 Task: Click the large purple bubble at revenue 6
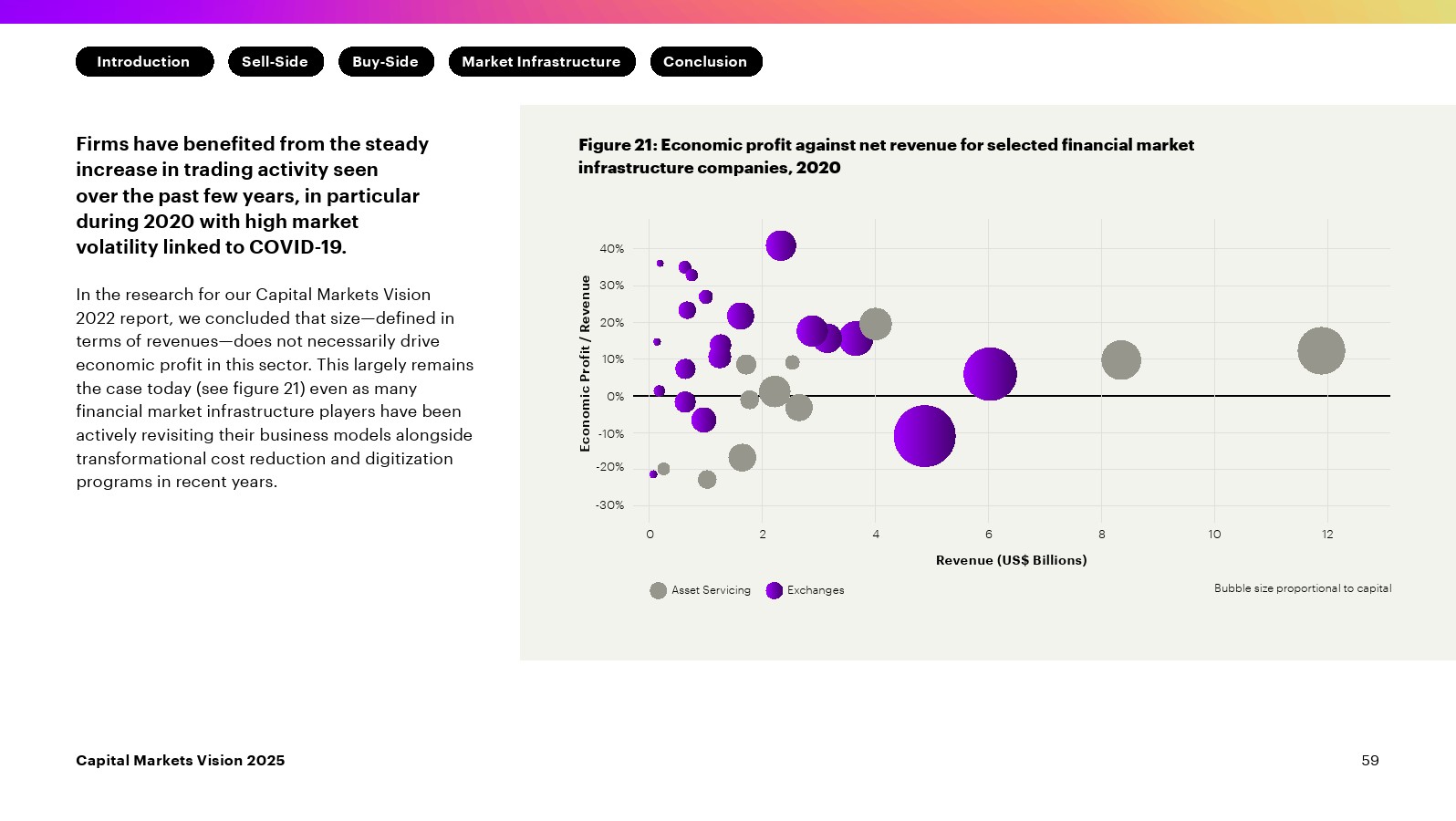coord(990,374)
